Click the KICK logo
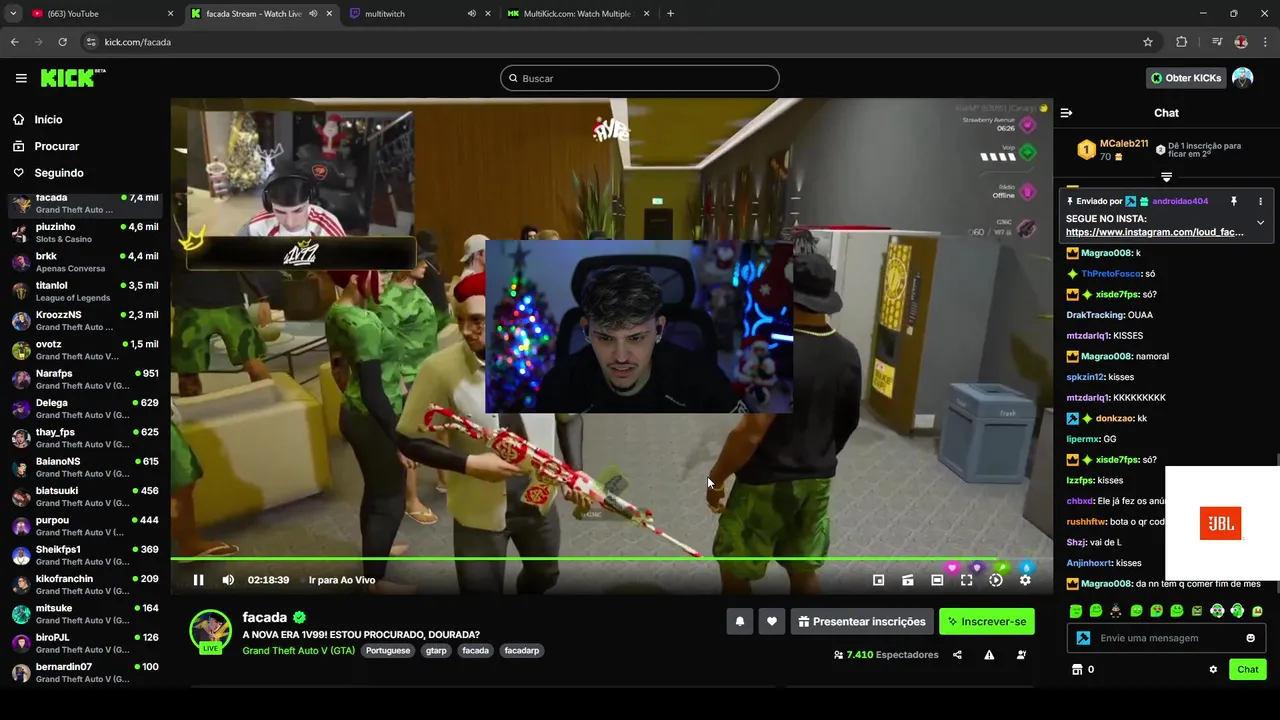This screenshot has height=720, width=1280. coord(73,78)
